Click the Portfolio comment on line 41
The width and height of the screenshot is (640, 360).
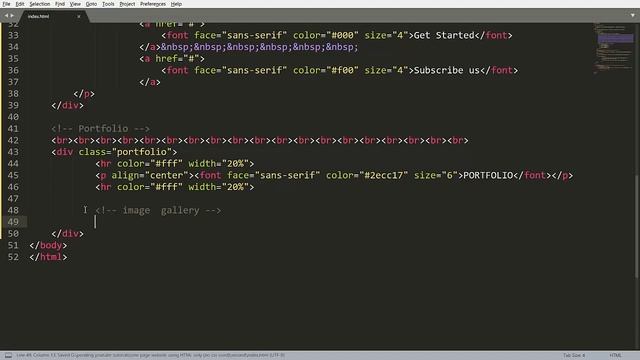pyautogui.click(x=100, y=129)
